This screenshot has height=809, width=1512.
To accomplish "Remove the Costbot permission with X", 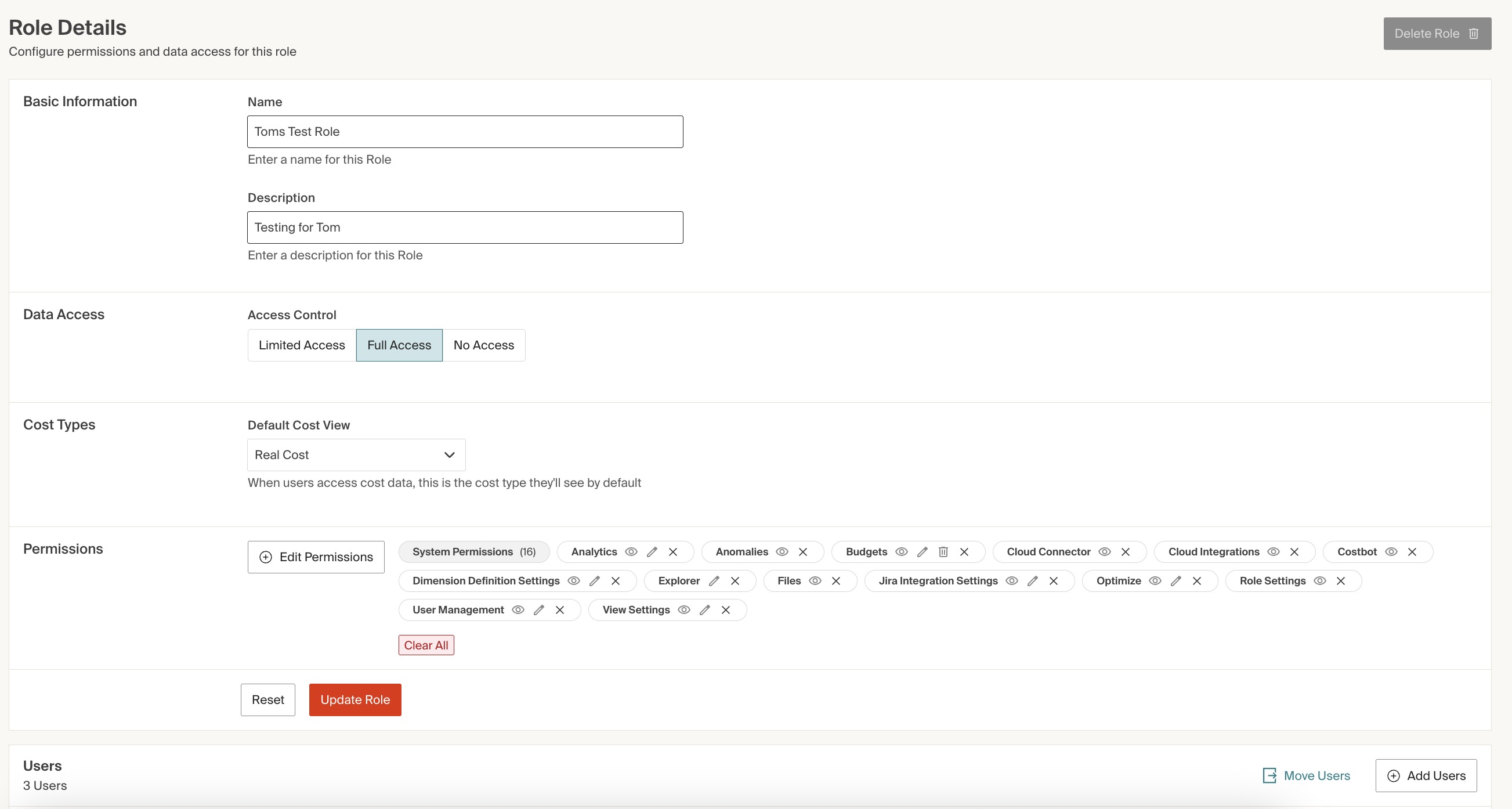I will 1412,552.
